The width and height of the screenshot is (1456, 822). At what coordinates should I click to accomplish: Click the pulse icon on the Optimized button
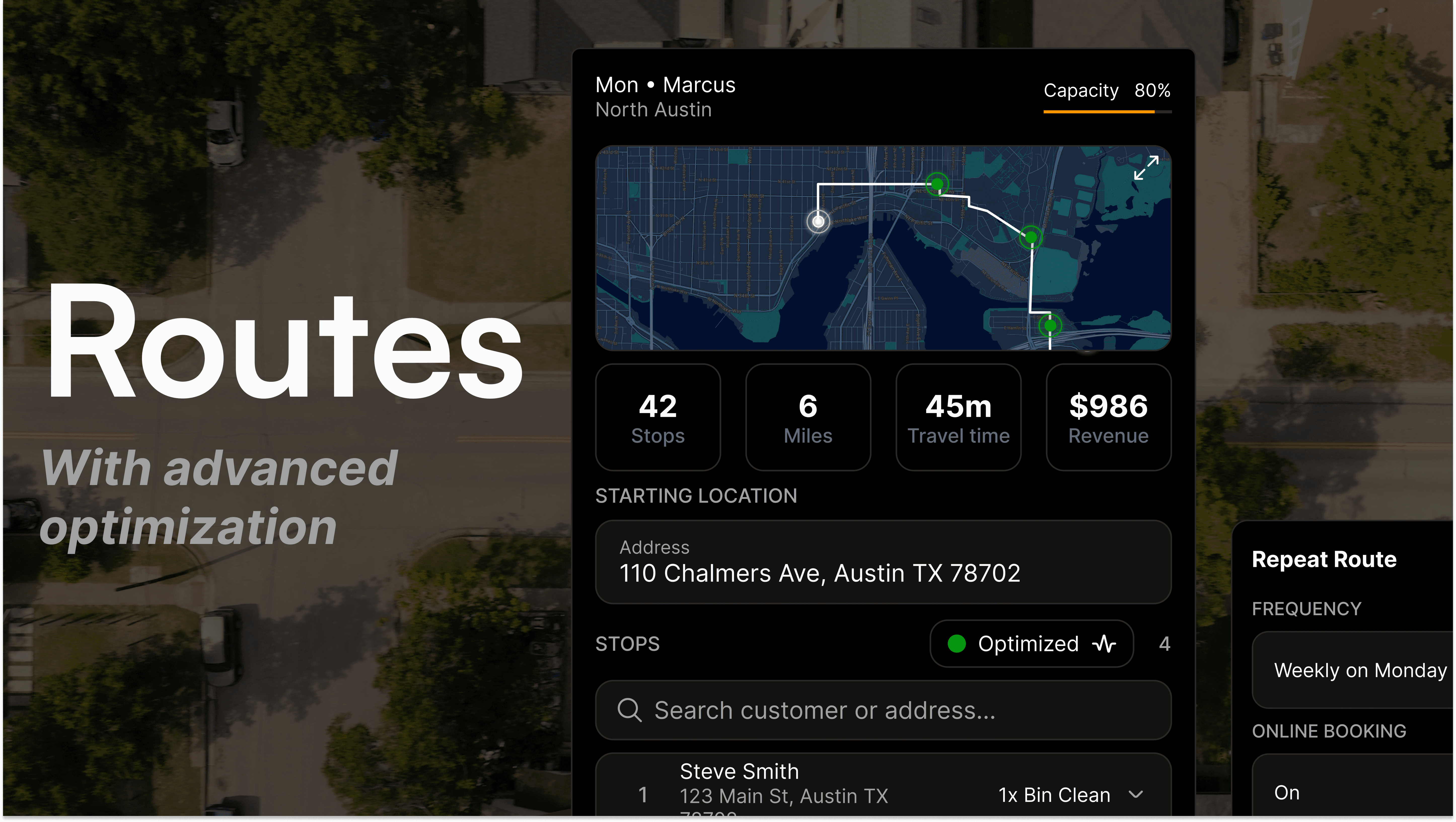pos(1104,644)
